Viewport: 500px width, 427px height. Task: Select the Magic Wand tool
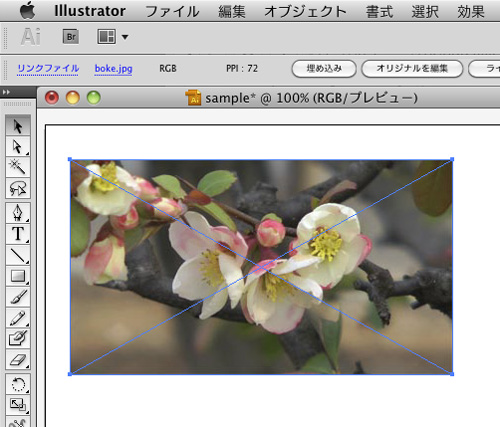pyautogui.click(x=18, y=167)
